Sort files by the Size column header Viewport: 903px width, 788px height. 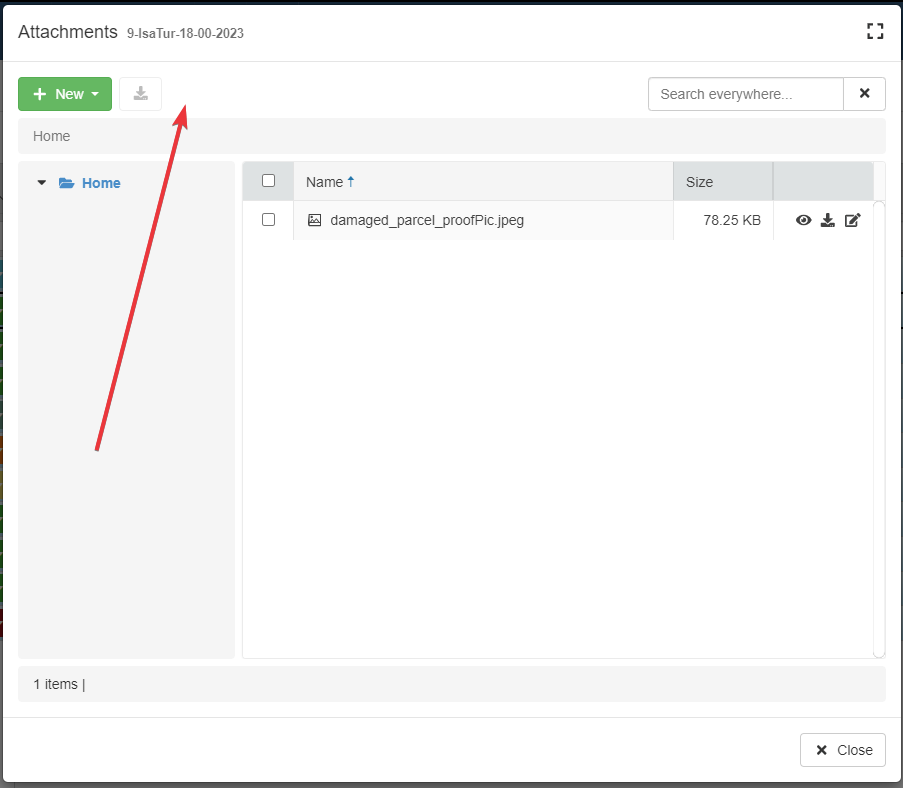pos(699,182)
